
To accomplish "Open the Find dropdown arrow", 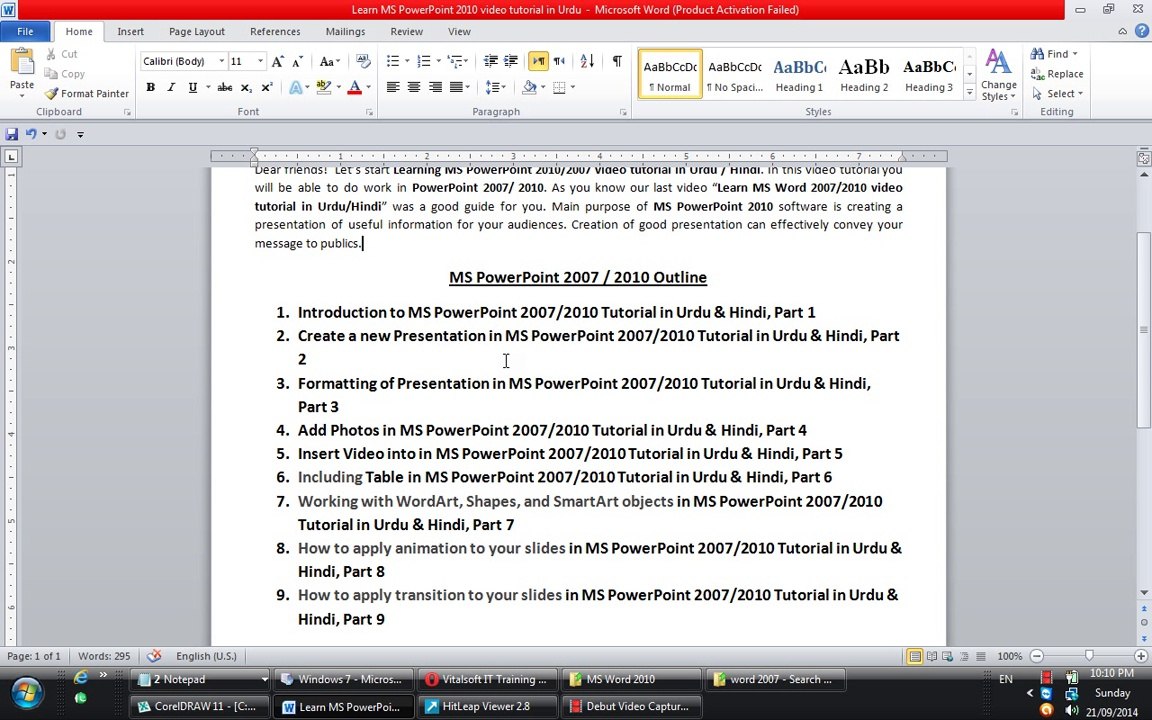I will (x=1075, y=54).
